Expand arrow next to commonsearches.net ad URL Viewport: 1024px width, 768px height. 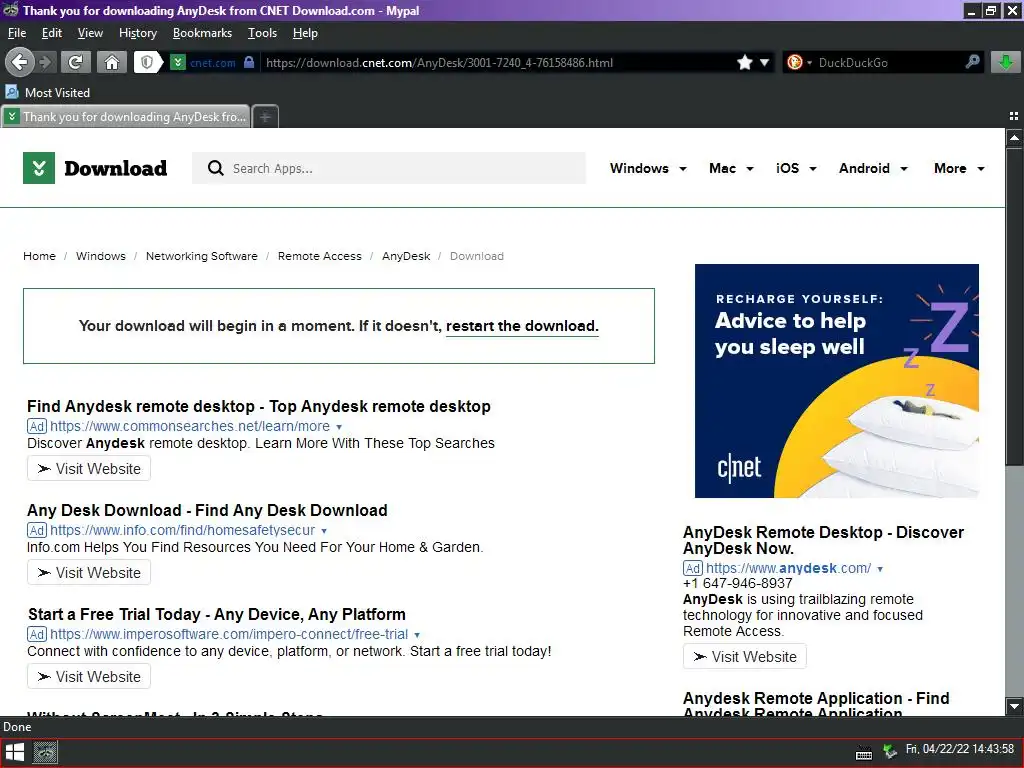(x=339, y=427)
